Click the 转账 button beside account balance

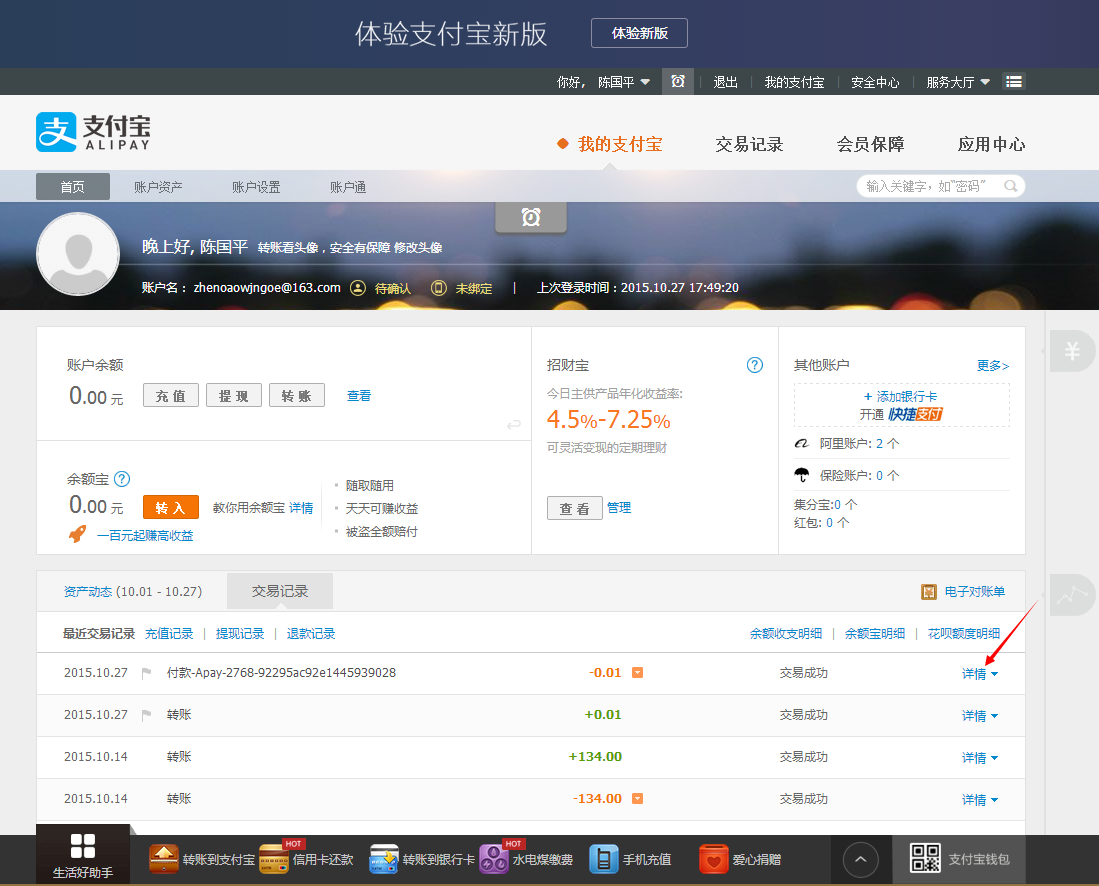click(297, 395)
